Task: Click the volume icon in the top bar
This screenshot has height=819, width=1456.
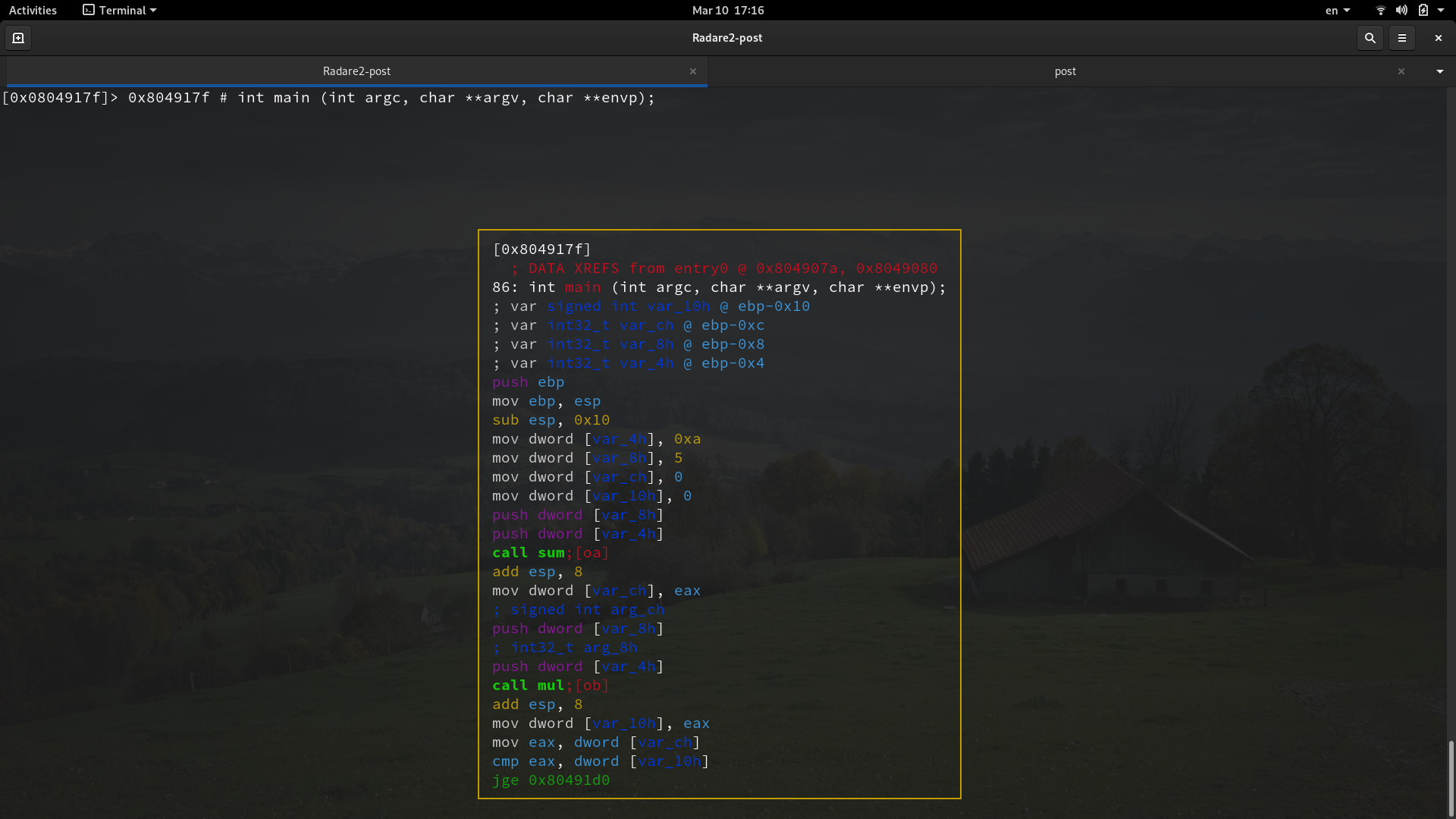Action: 1401,10
